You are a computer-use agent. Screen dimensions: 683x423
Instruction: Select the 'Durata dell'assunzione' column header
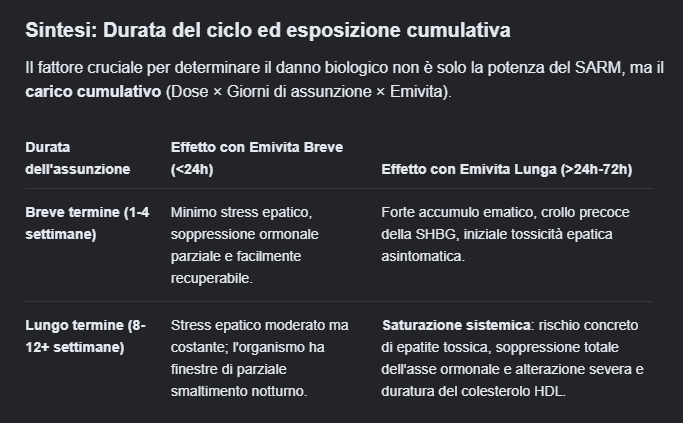pos(78,158)
